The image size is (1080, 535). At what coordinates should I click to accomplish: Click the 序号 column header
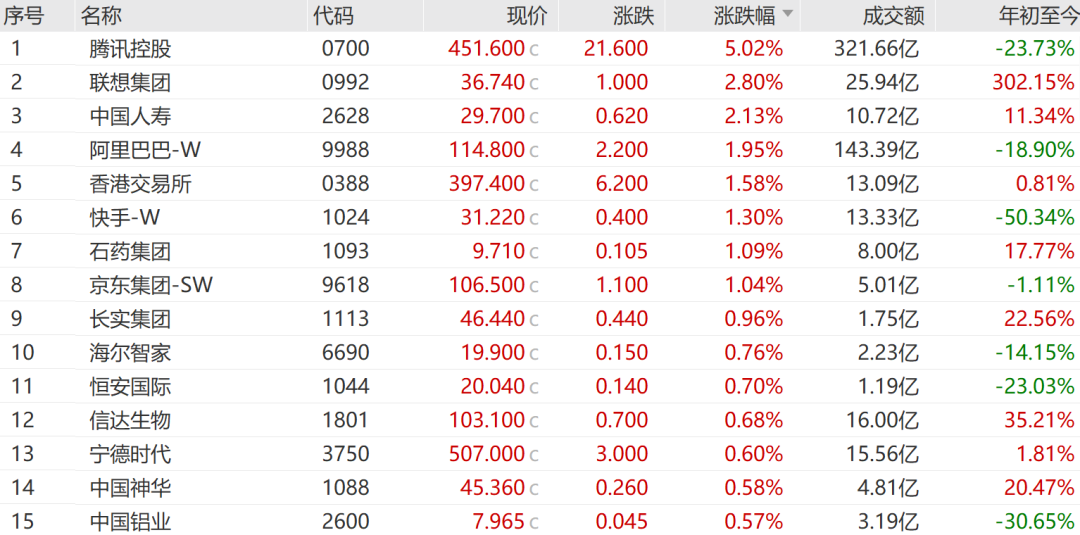coord(23,15)
